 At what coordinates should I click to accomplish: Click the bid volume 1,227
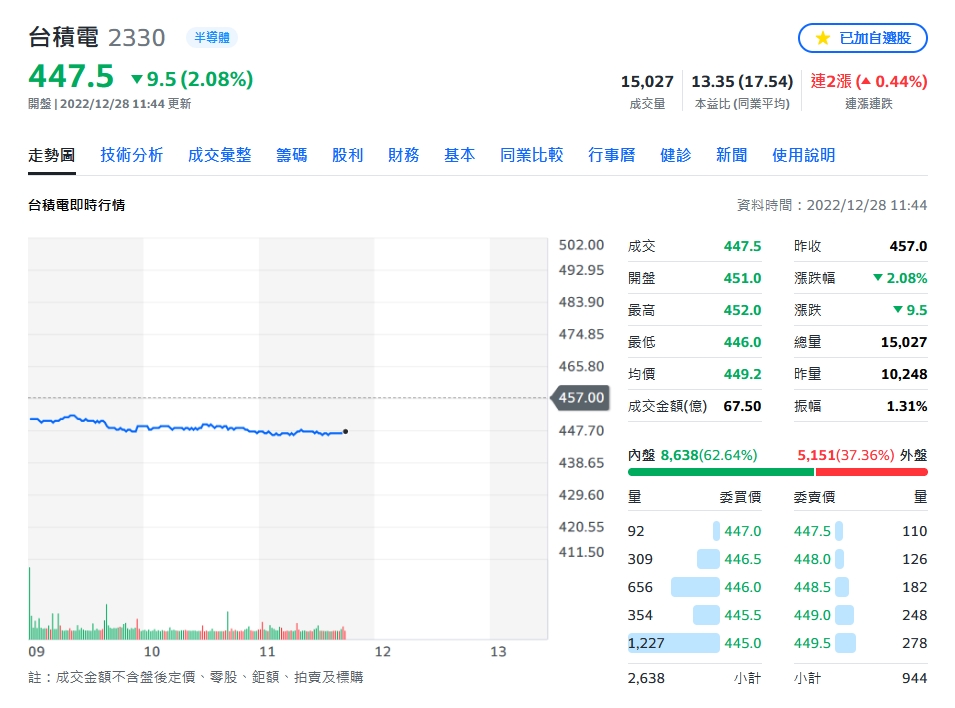(x=646, y=643)
